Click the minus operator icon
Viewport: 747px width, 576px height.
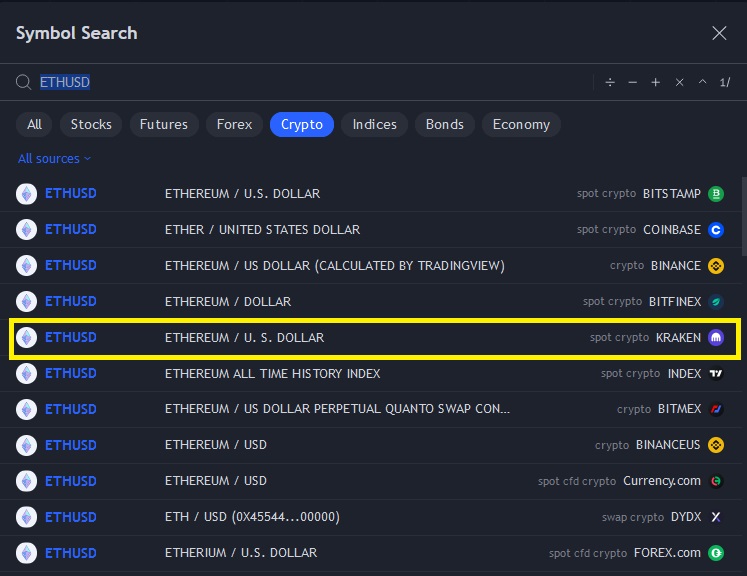633,82
